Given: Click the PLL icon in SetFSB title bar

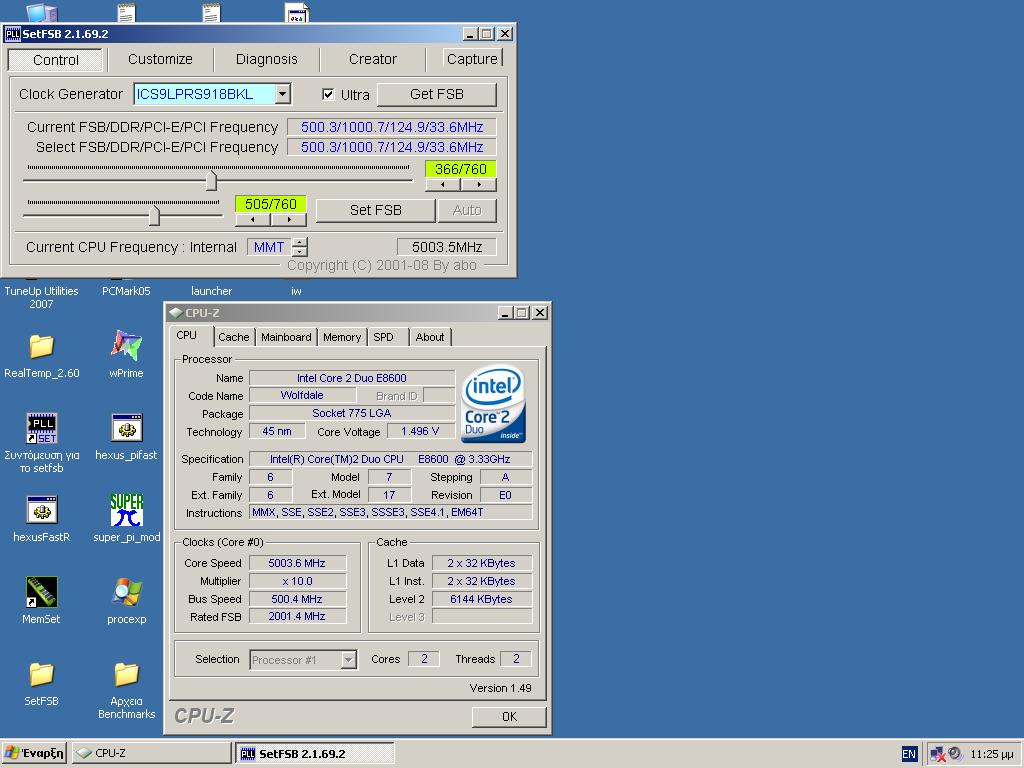Looking at the screenshot, I should point(12,34).
